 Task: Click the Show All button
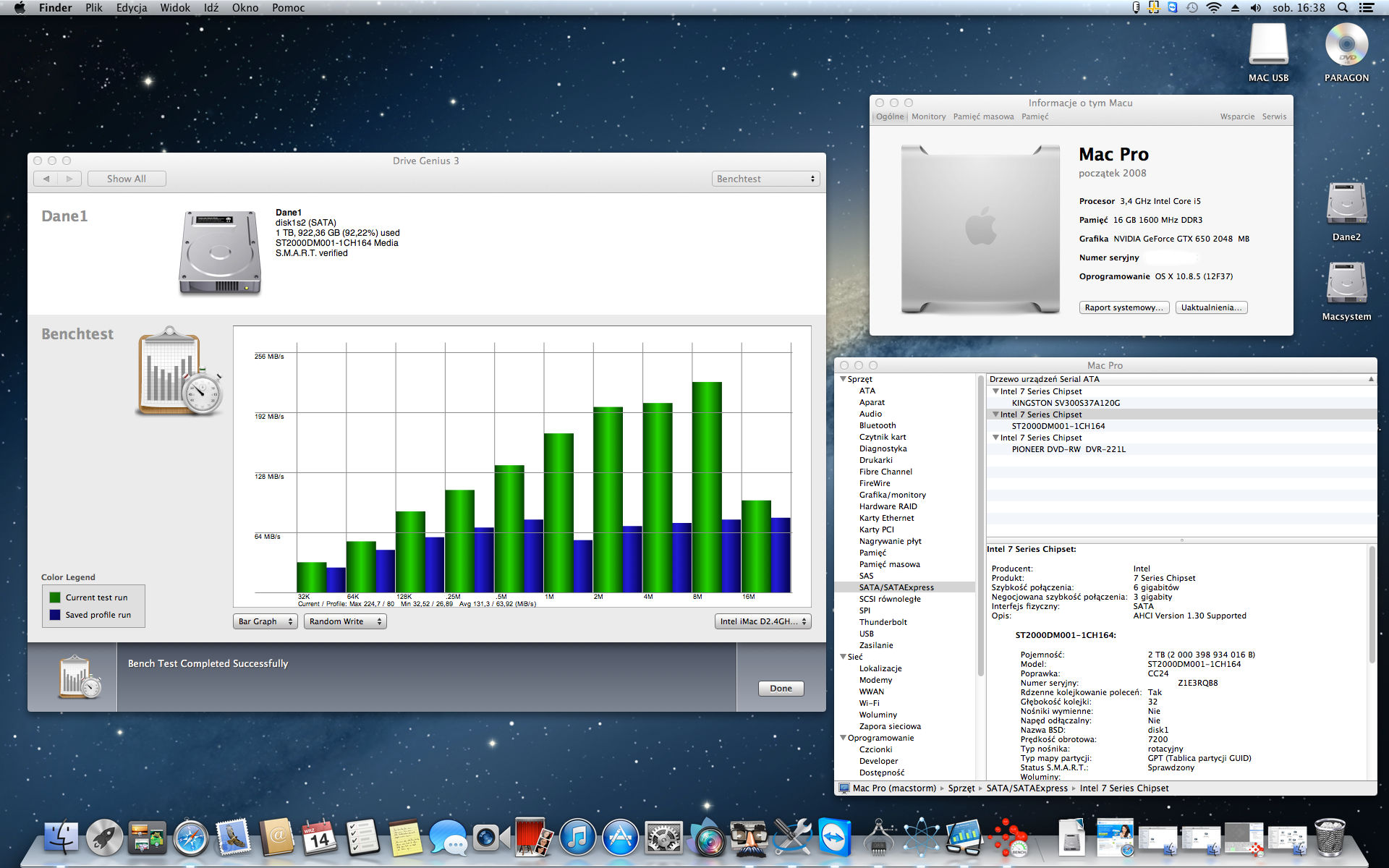tap(127, 179)
